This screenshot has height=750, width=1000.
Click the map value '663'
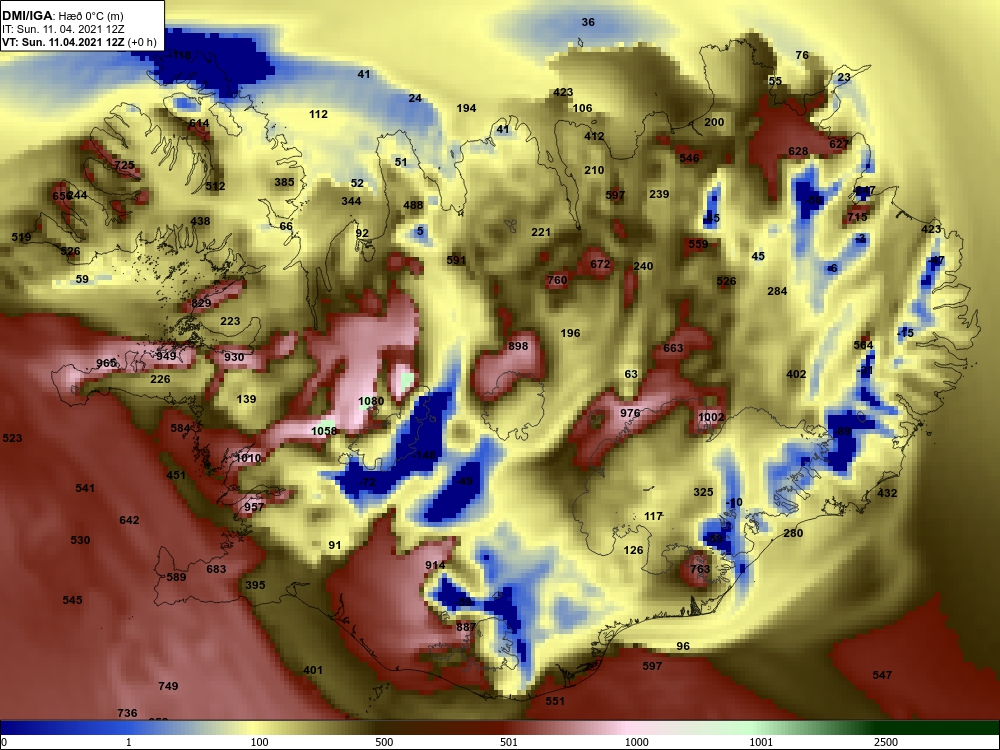(673, 348)
